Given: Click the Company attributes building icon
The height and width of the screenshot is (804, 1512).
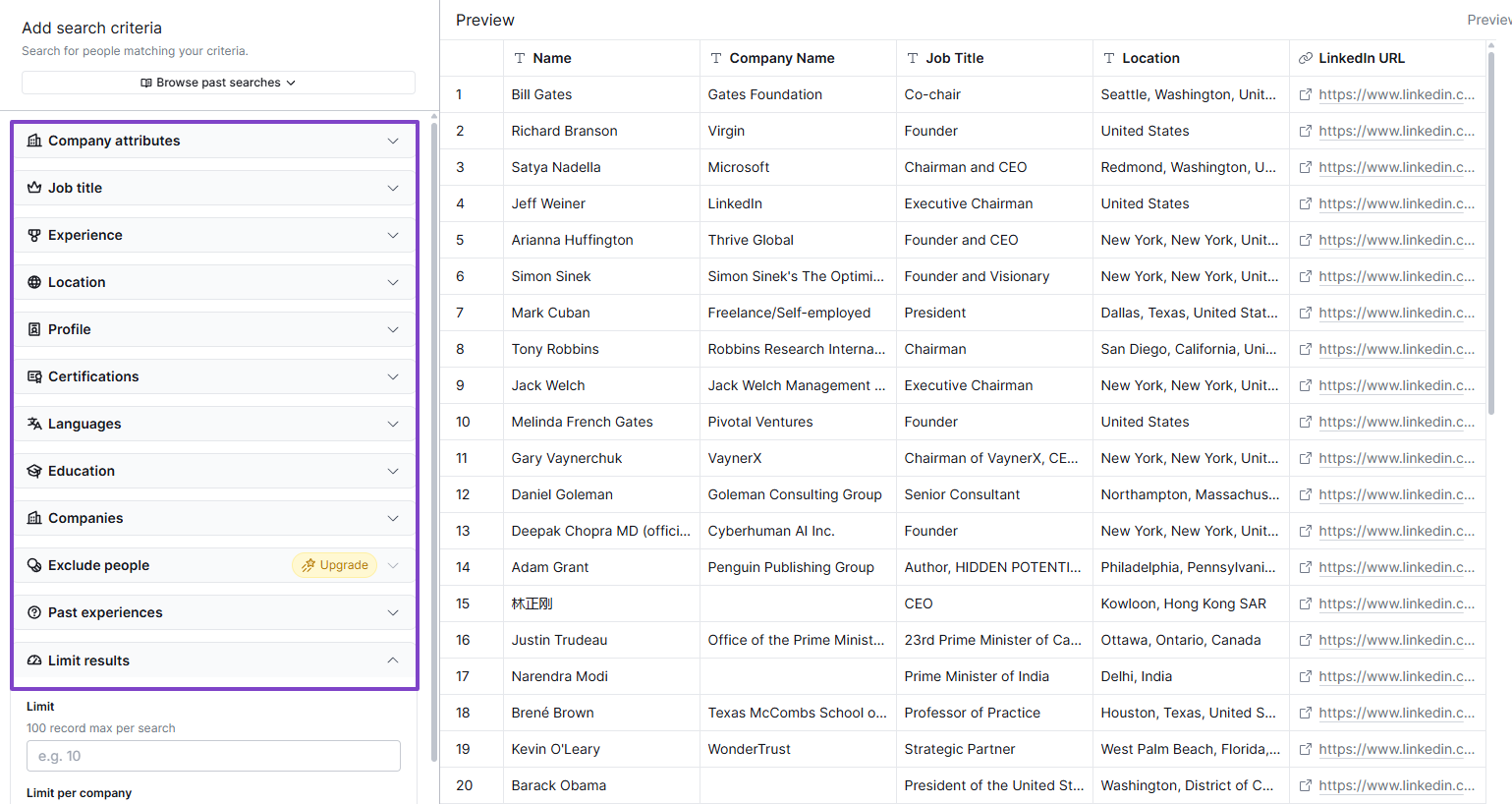Looking at the screenshot, I should click(34, 141).
